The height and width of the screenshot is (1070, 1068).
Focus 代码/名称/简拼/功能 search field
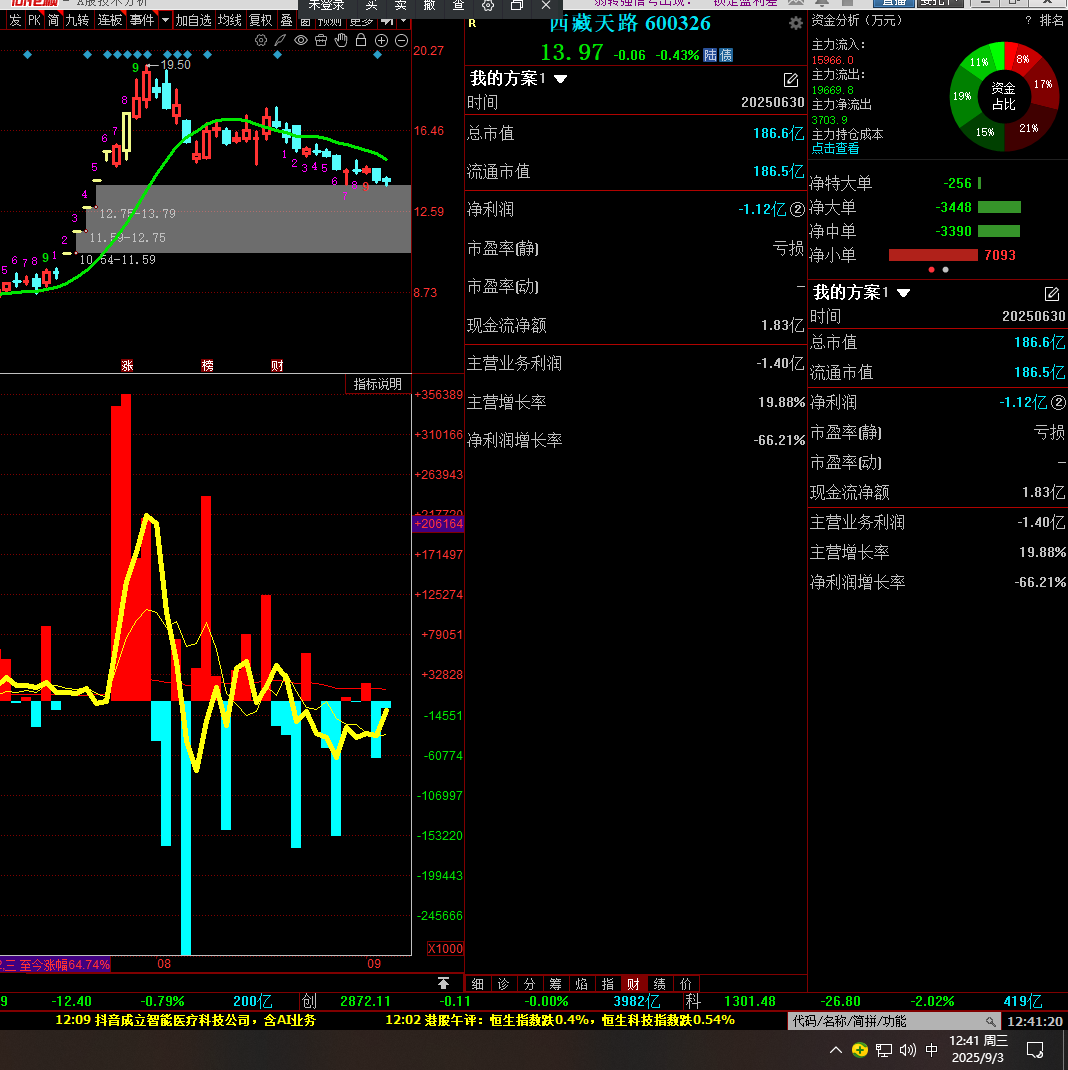coord(894,1022)
